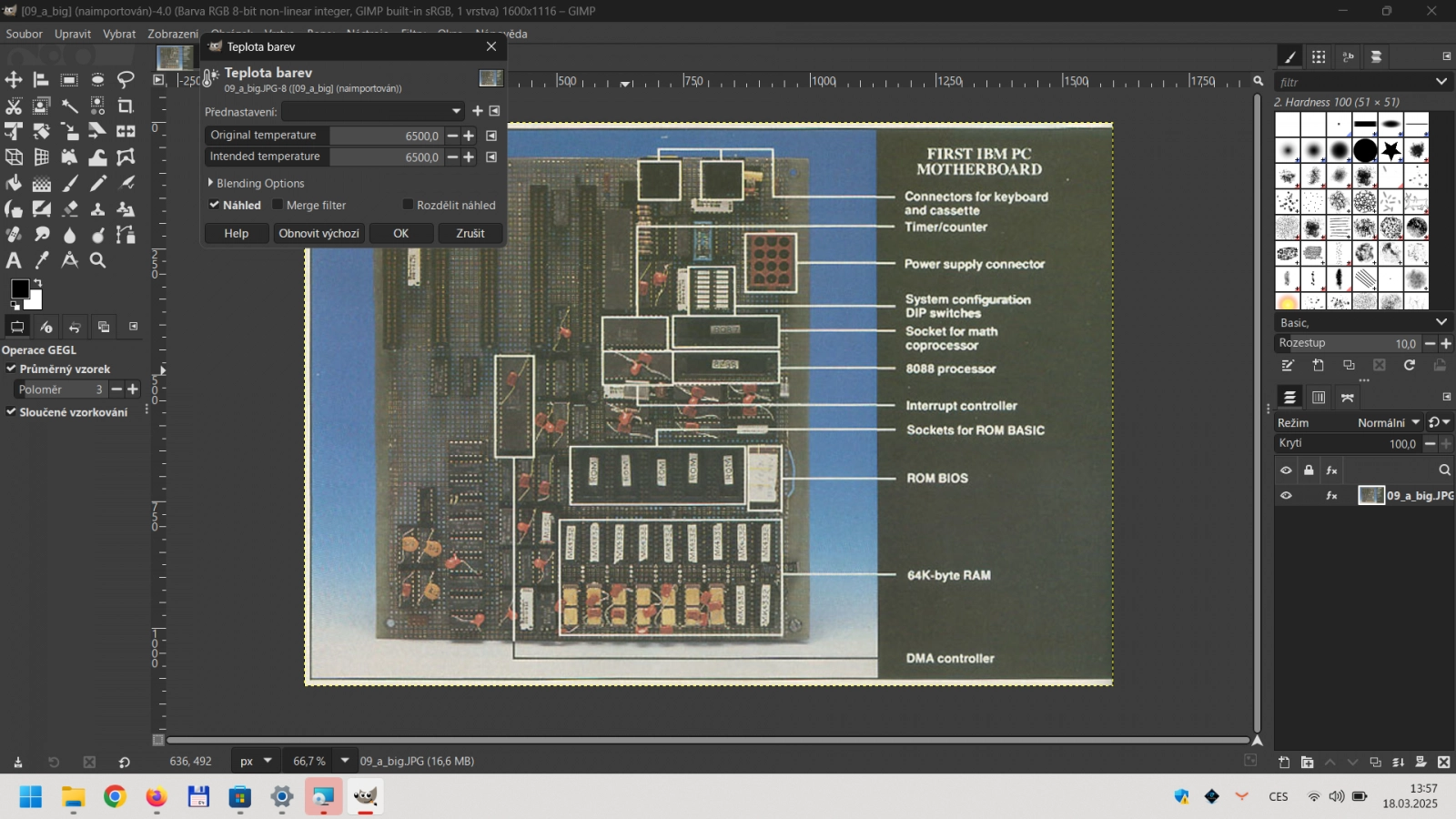The height and width of the screenshot is (819, 1456).
Task: Select the Warp Transform tool
Action: [x=97, y=157]
